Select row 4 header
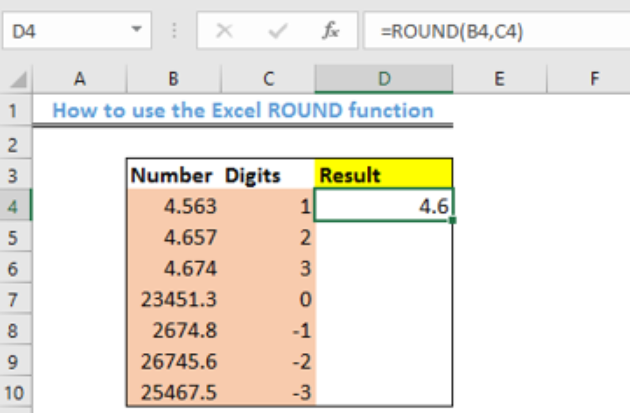630x415 pixels. [16, 205]
